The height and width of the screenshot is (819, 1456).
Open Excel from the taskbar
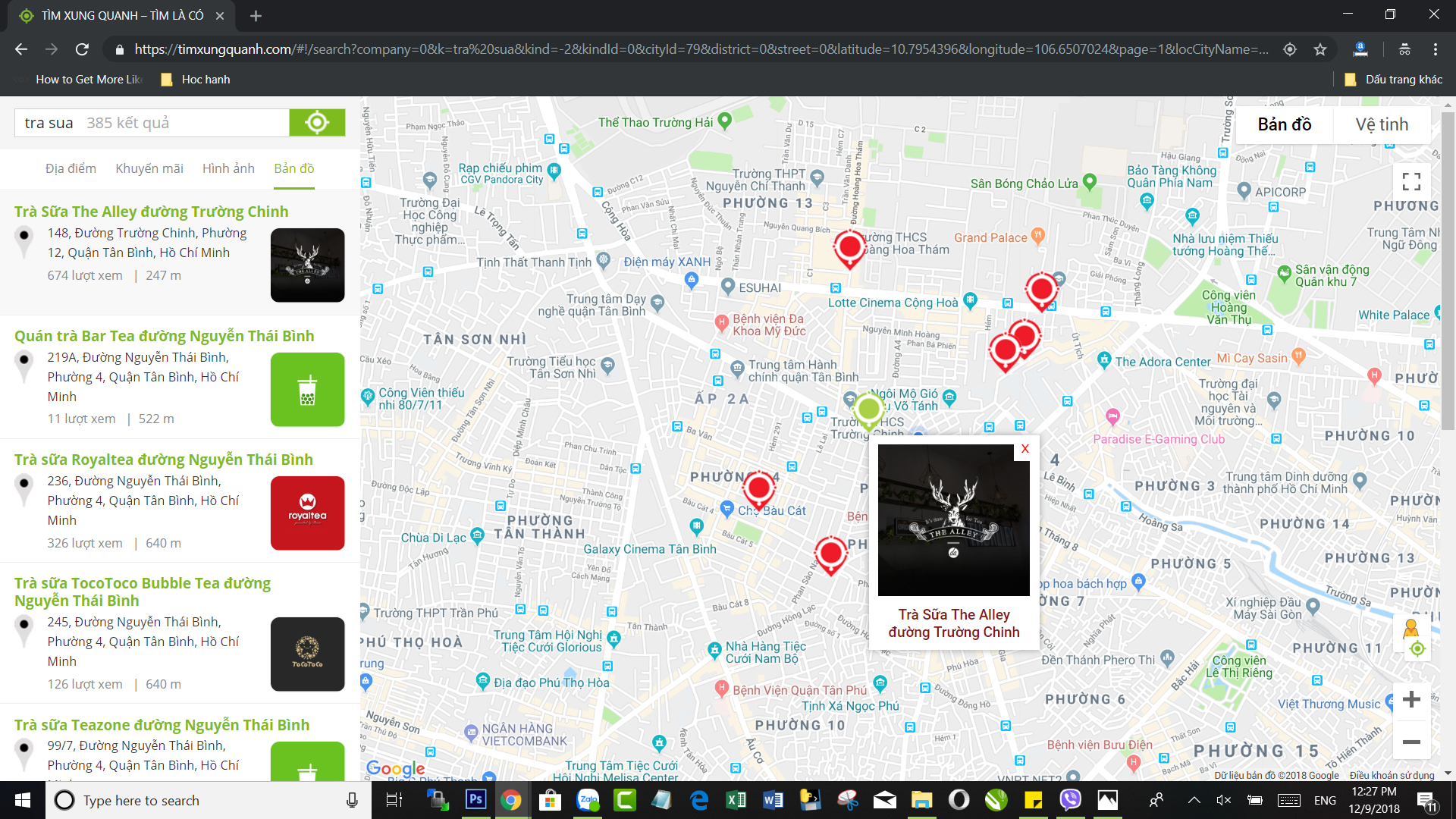tap(736, 800)
